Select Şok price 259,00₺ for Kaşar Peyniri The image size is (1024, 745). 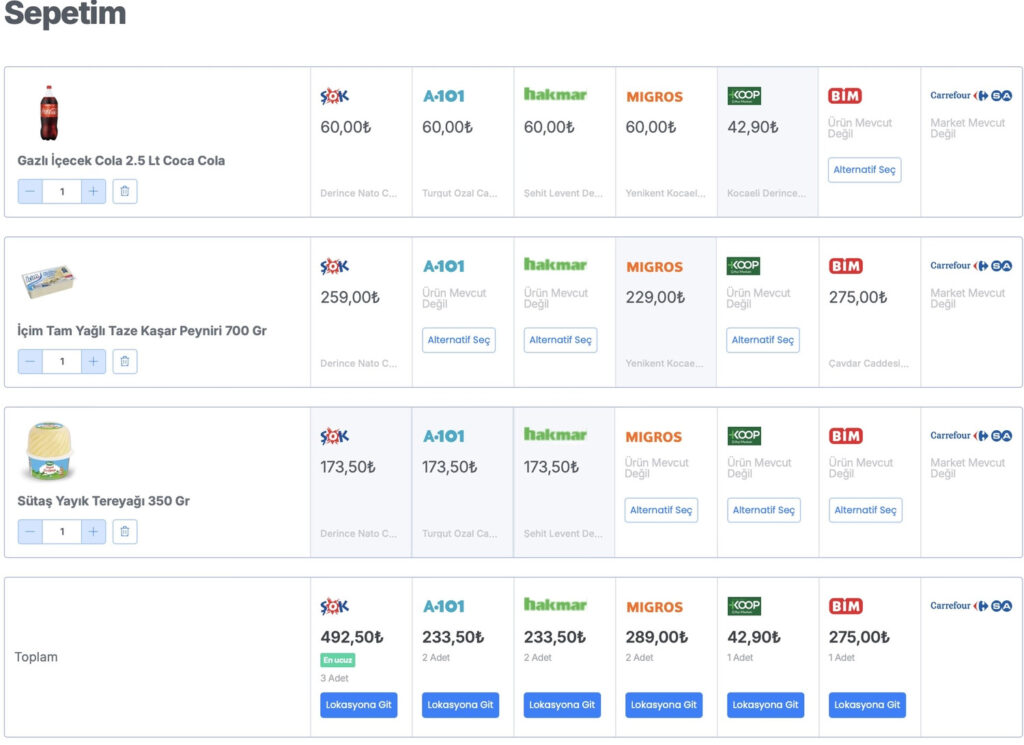349,297
